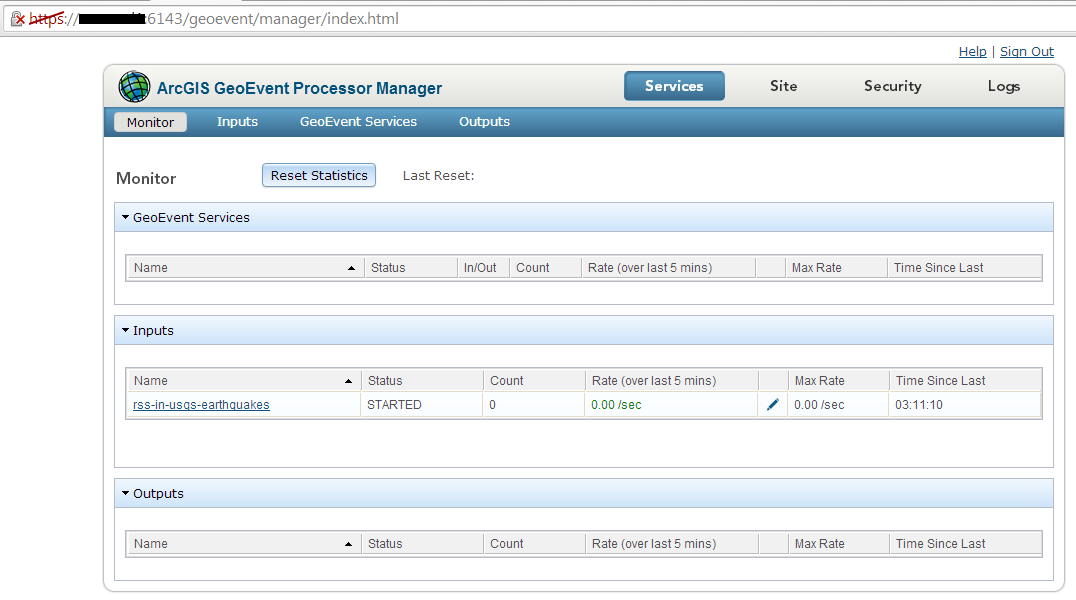The width and height of the screenshot is (1076, 600).
Task: Click Count column header in Outputs table
Action: (534, 544)
